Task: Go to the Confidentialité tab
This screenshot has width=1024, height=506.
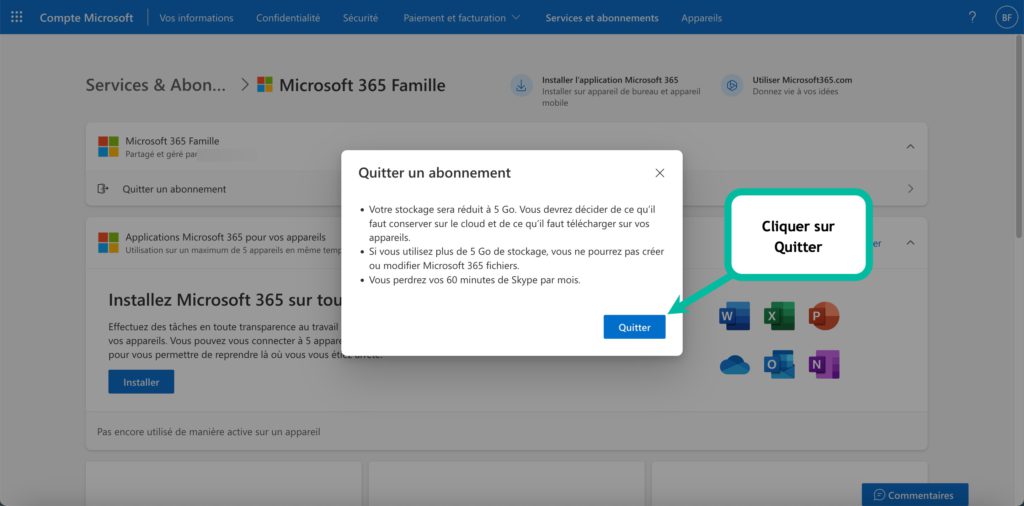Action: pyautogui.click(x=288, y=18)
